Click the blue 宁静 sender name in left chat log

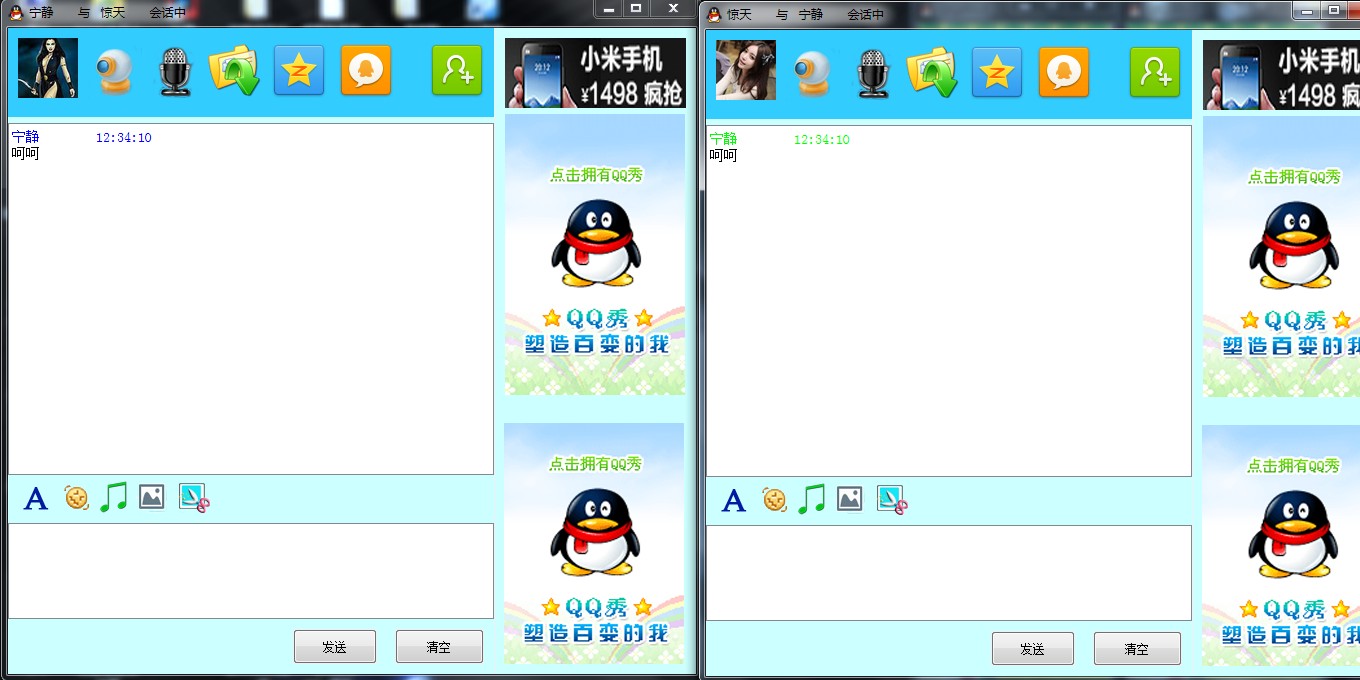click(x=25, y=138)
